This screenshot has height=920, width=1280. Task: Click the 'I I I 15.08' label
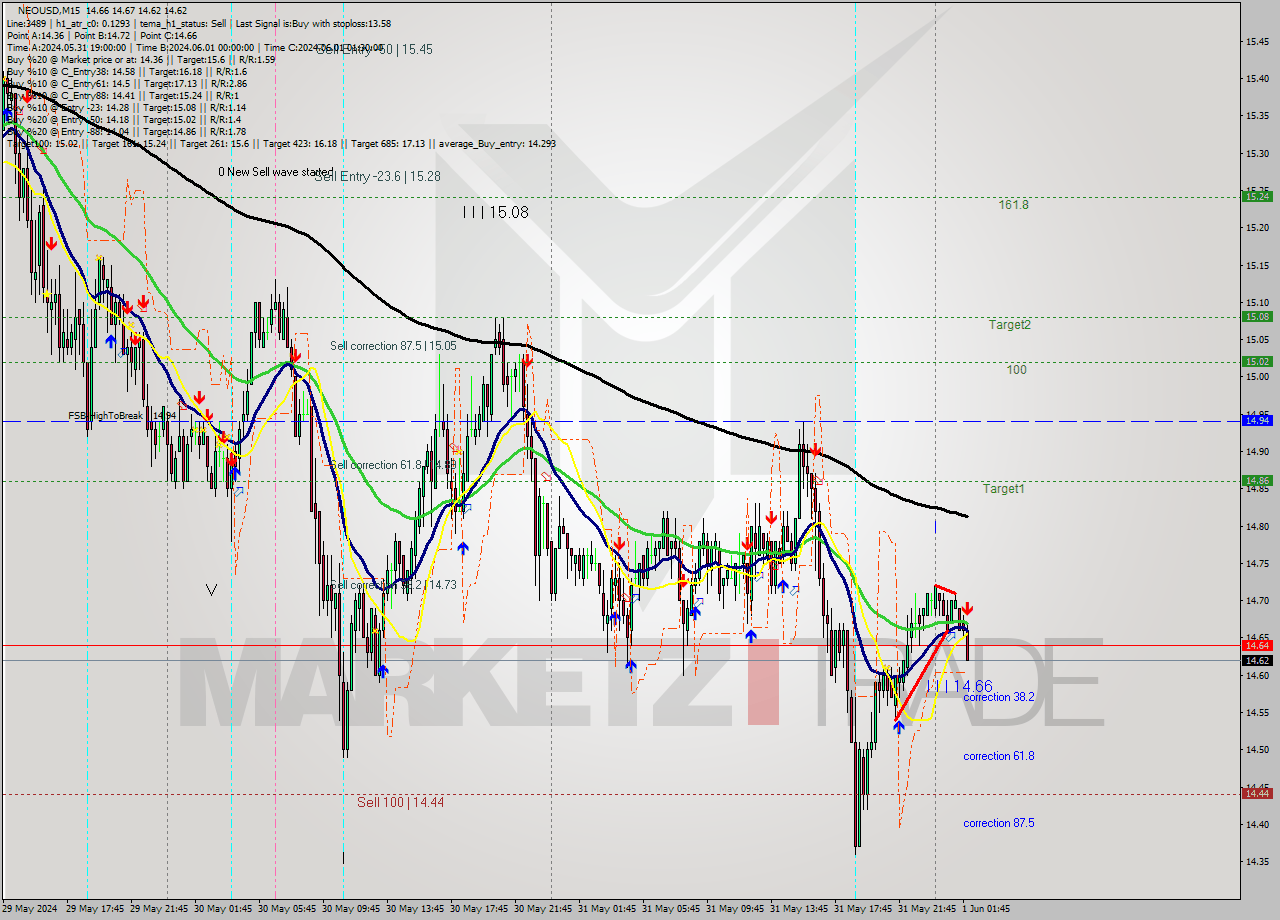495,212
